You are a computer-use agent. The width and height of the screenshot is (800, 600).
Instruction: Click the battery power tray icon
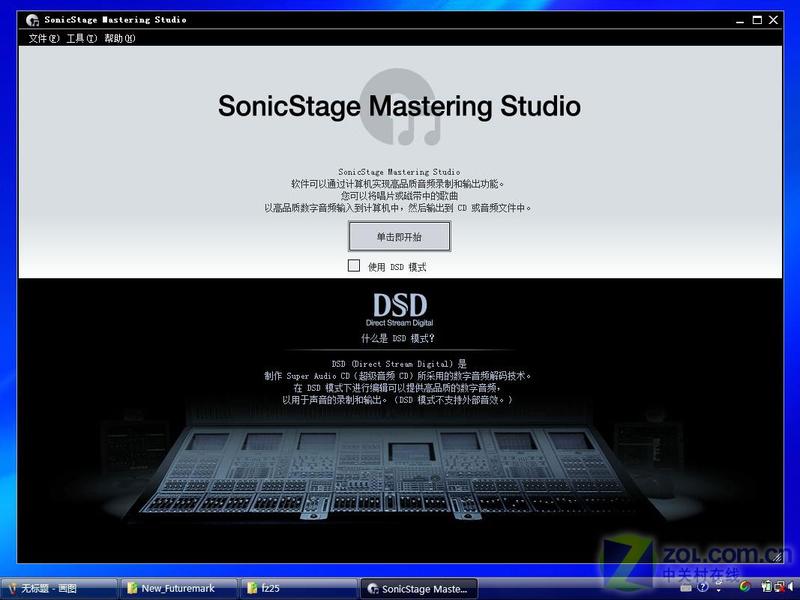tap(767, 587)
